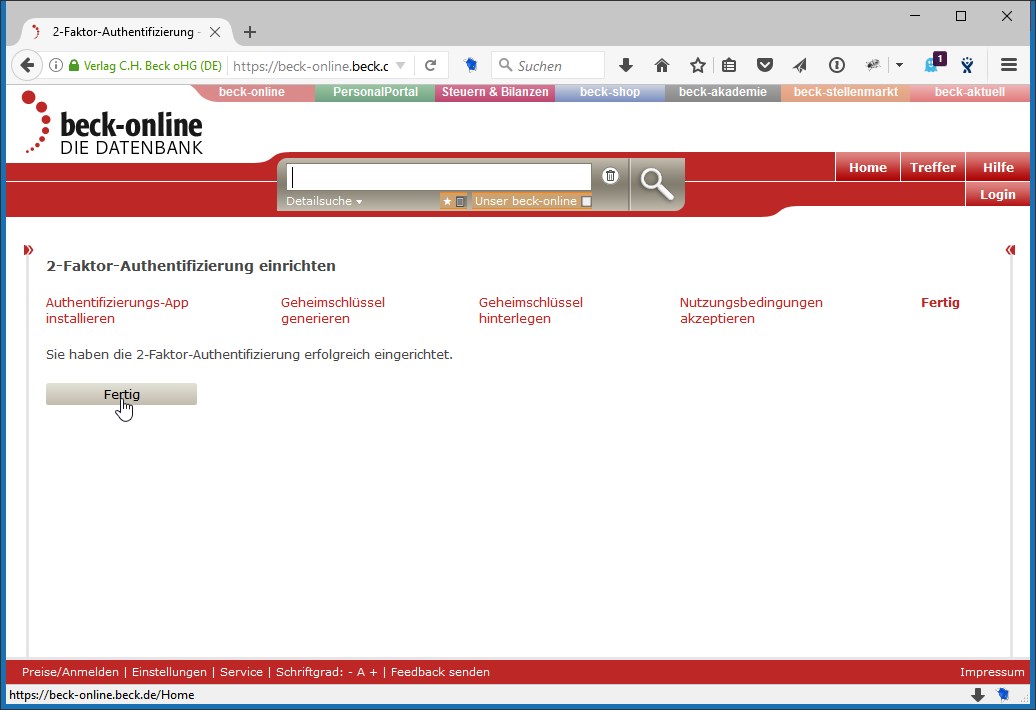The width and height of the screenshot is (1036, 710).
Task: Open Service footer link
Action: pyautogui.click(x=241, y=672)
